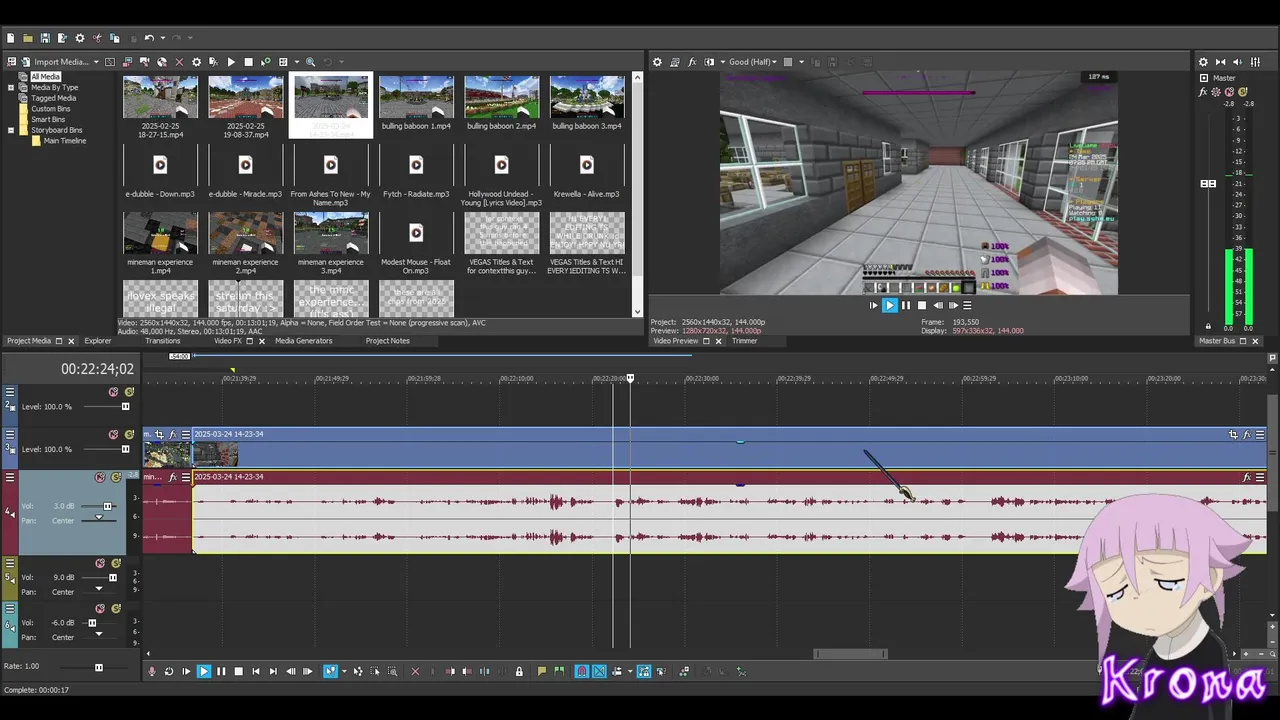1280x720 pixels.
Task: Toggle loop playback in the transport bar
Action: (169, 671)
